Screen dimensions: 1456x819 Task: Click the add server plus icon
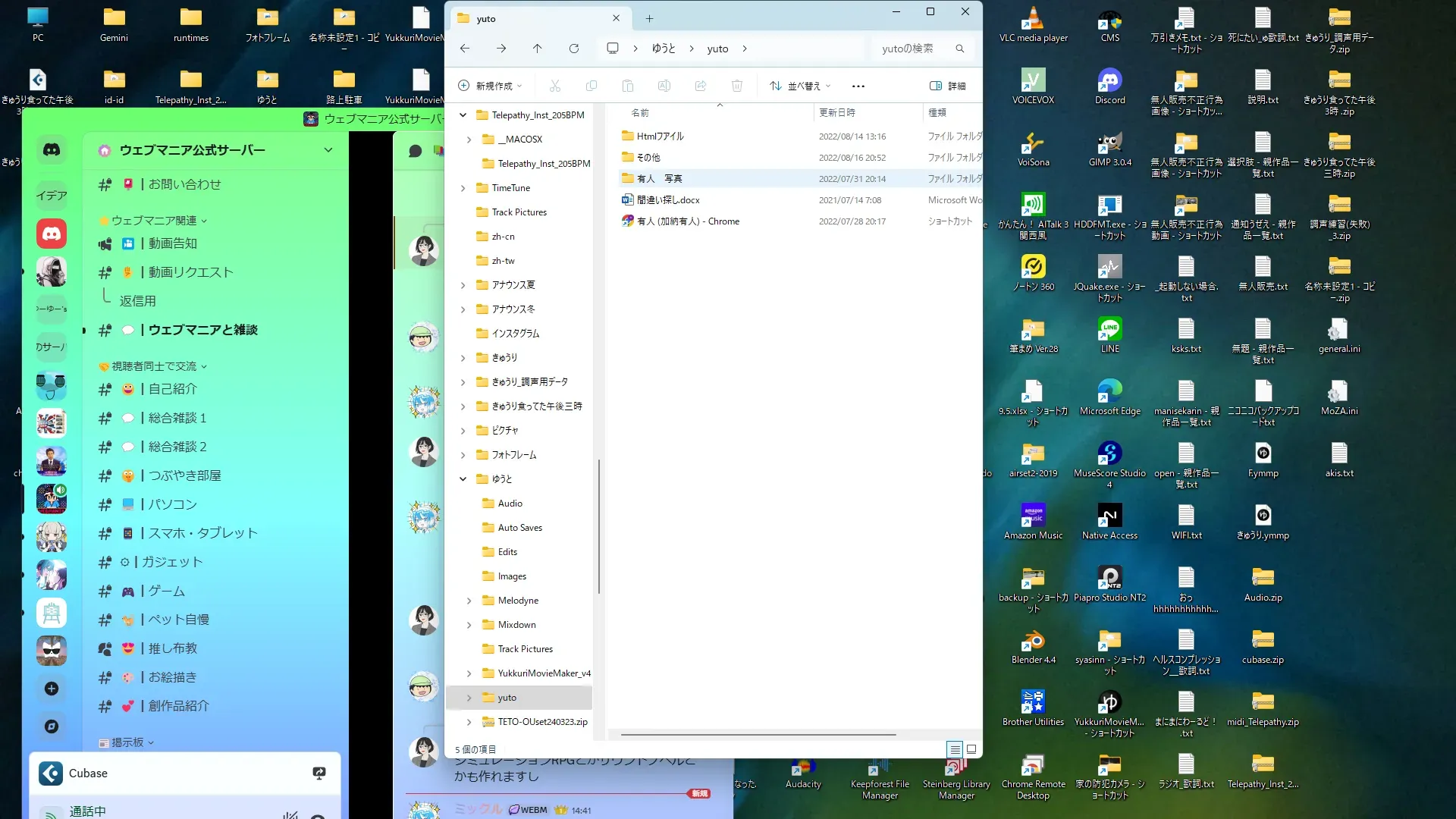click(x=52, y=689)
